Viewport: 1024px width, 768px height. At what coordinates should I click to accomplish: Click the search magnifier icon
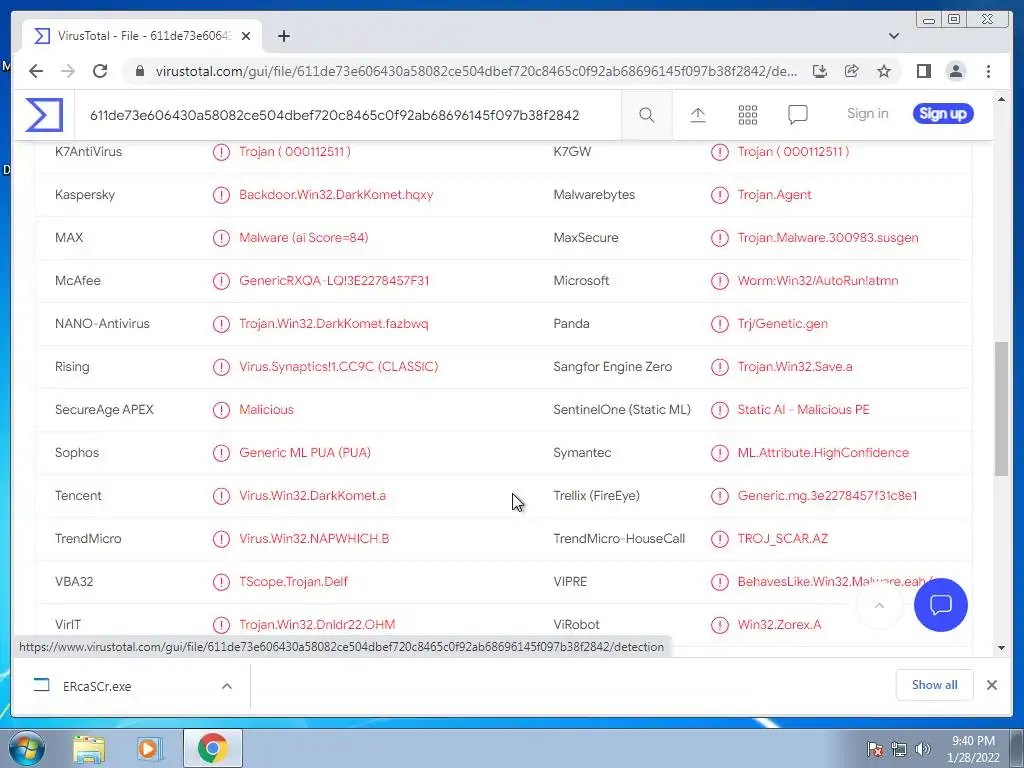pos(647,115)
